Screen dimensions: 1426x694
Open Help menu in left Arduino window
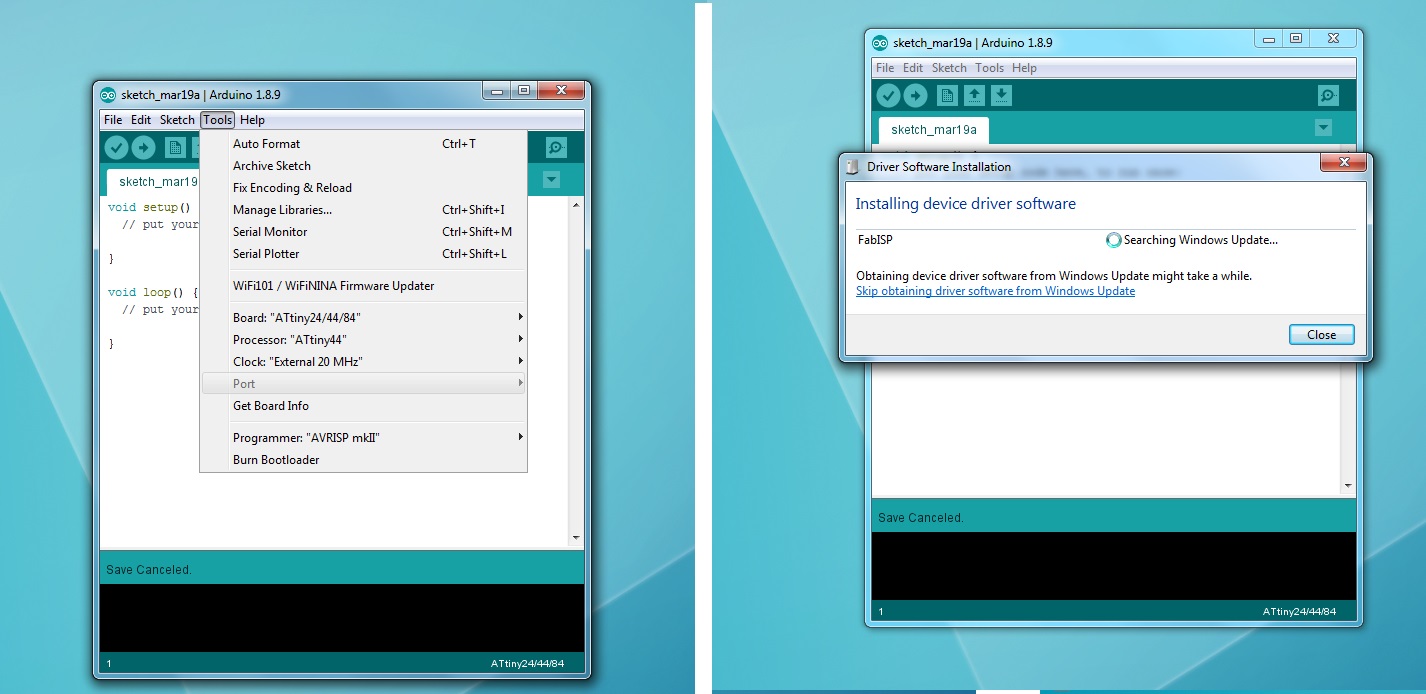[x=253, y=120]
